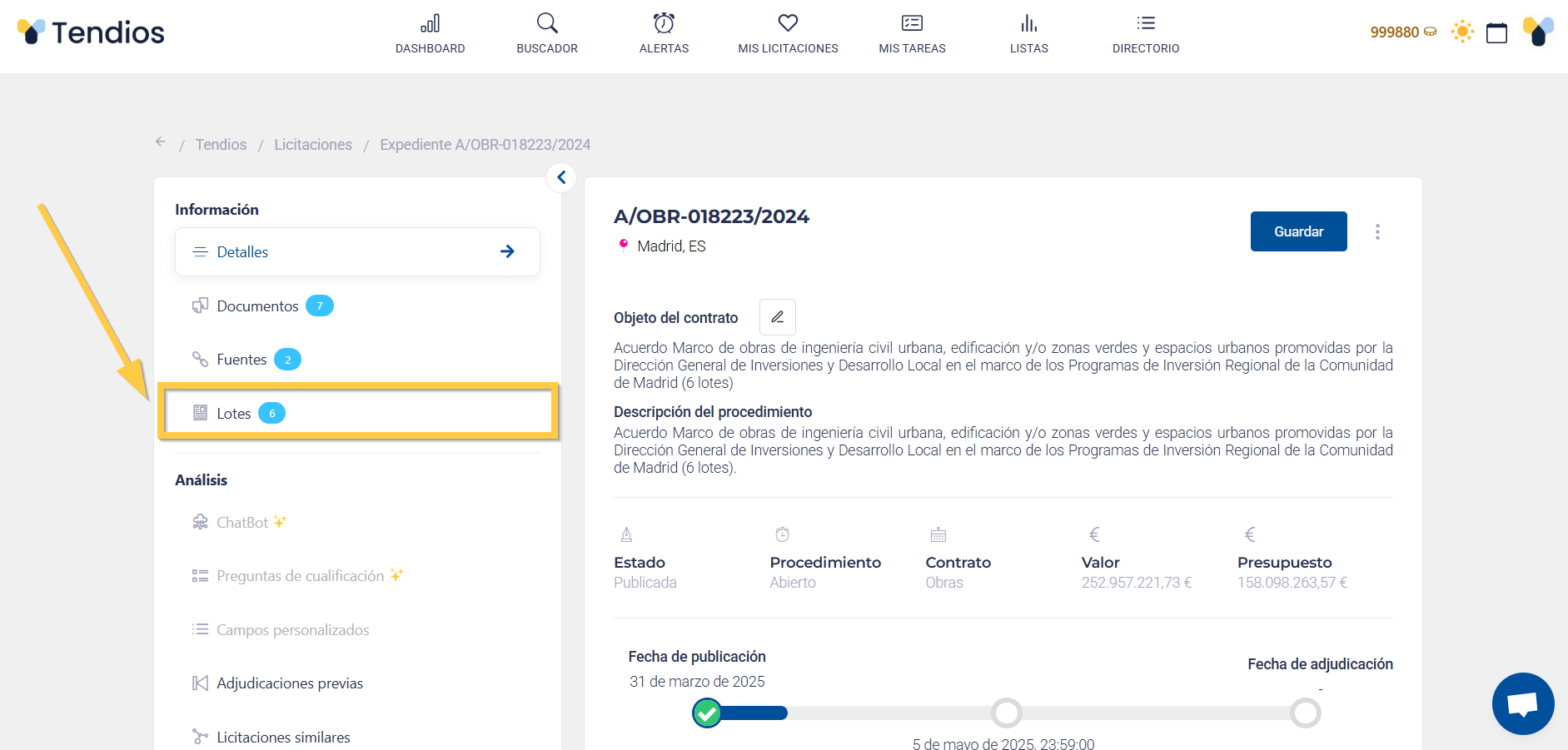Go to Mis Tareas section
This screenshot has width=1568, height=750.
912,34
